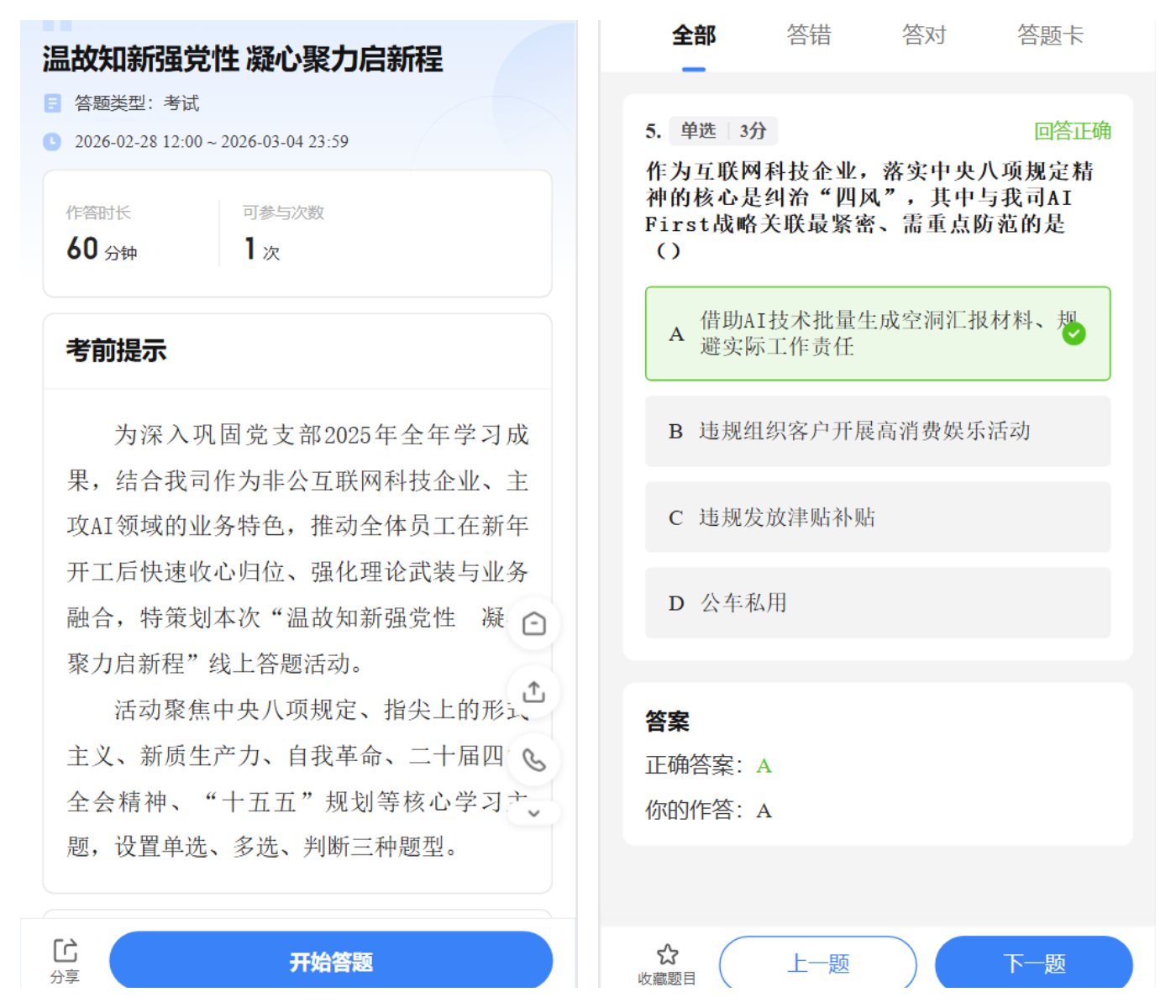Viewport: 1176px width, 1008px height.
Task: Click the upload/share icon in the floating toolbar
Action: point(533,691)
